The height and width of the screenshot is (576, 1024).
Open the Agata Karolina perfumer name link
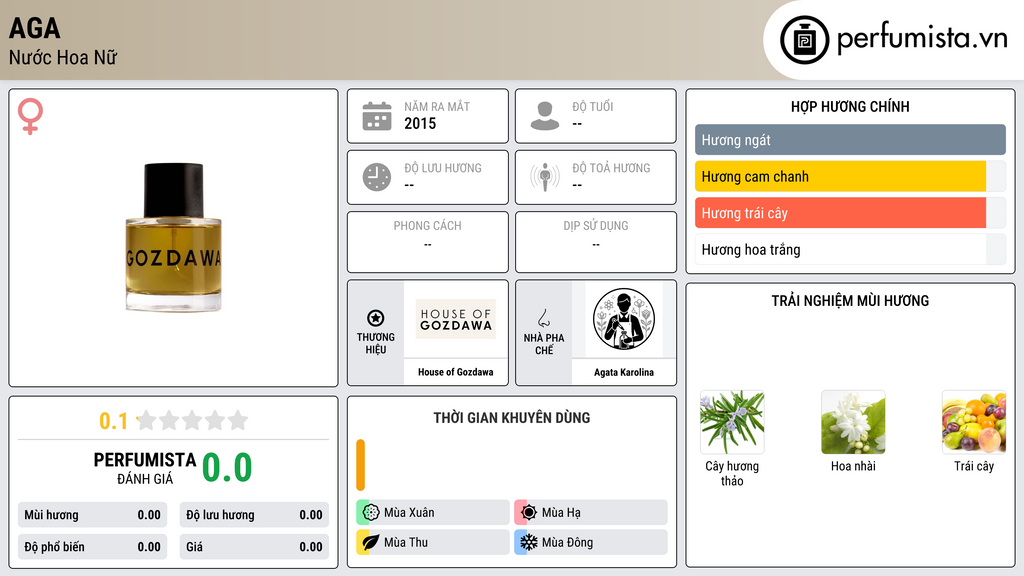pyautogui.click(x=624, y=372)
